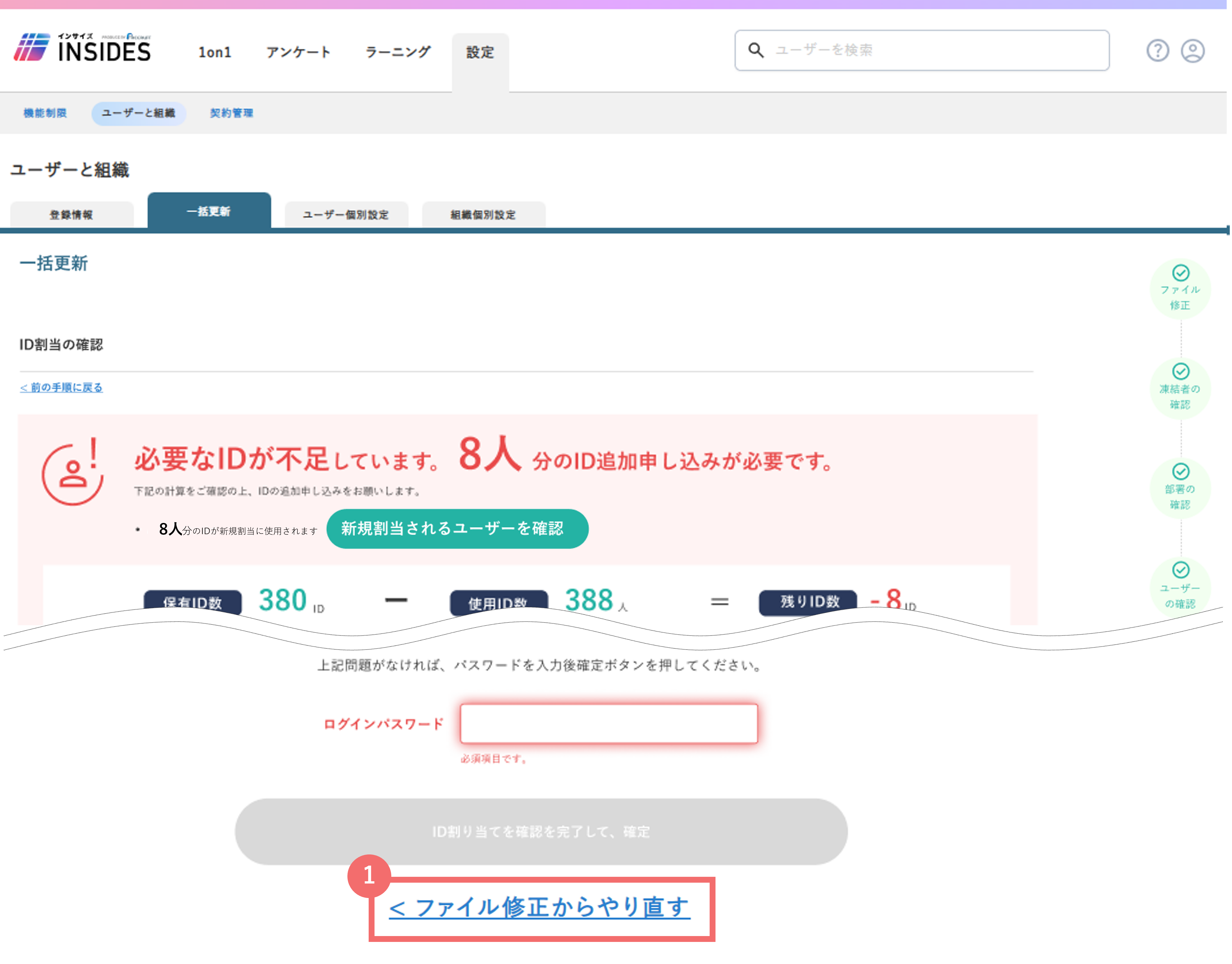Click the search magnifier icon

756,50
